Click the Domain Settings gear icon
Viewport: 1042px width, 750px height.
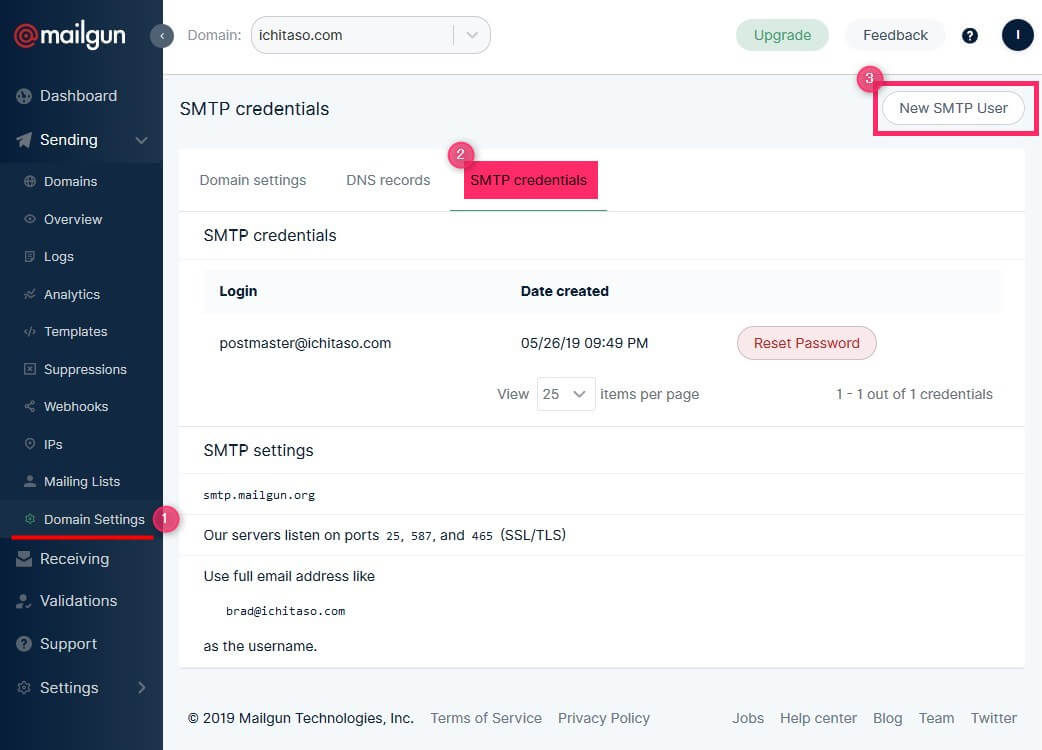tap(30, 520)
